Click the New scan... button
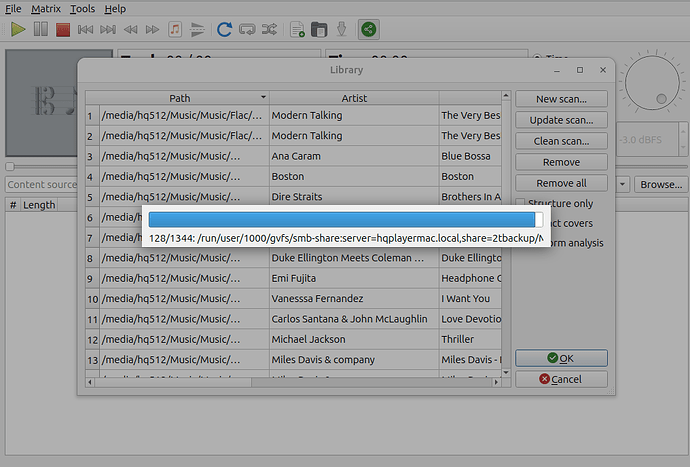 pos(561,99)
